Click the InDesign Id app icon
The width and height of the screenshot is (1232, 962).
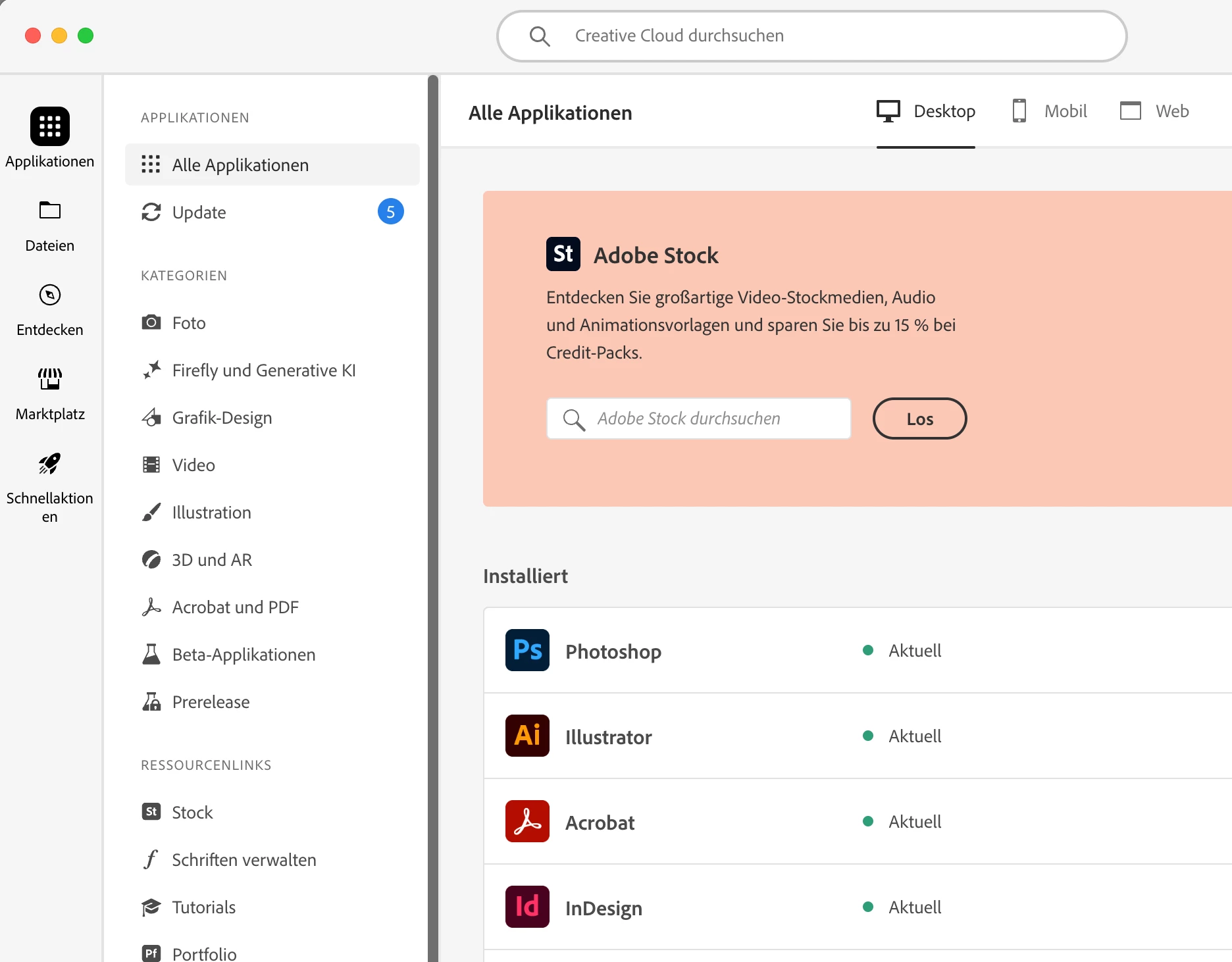[x=527, y=907]
